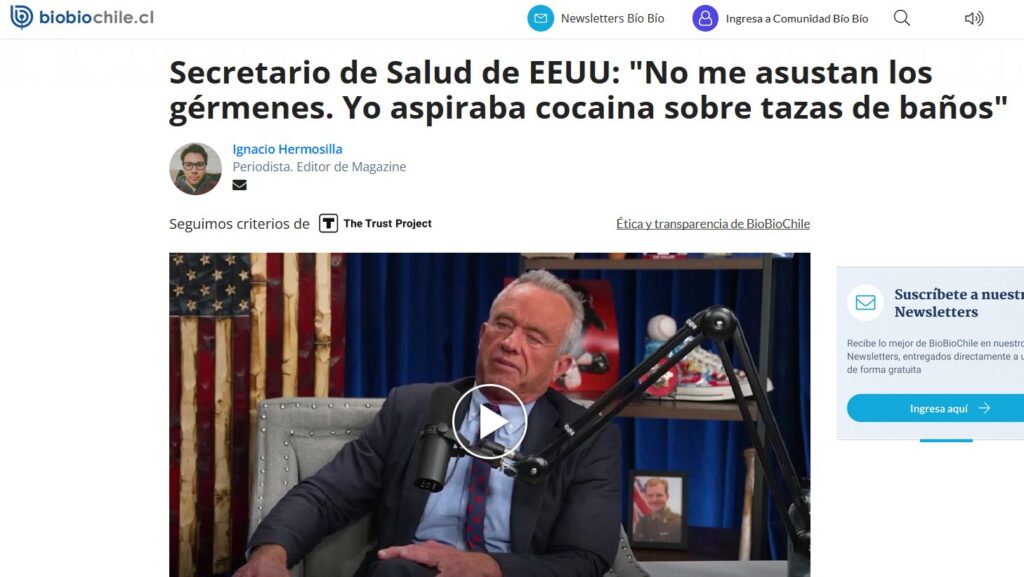
Task: Click the purple community user icon
Action: point(705,18)
